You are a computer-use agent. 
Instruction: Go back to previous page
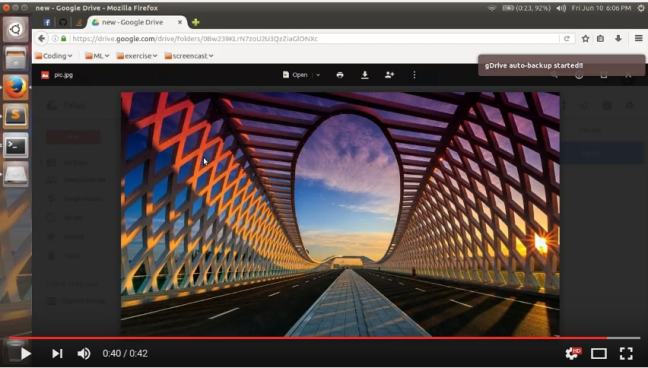tap(41, 38)
